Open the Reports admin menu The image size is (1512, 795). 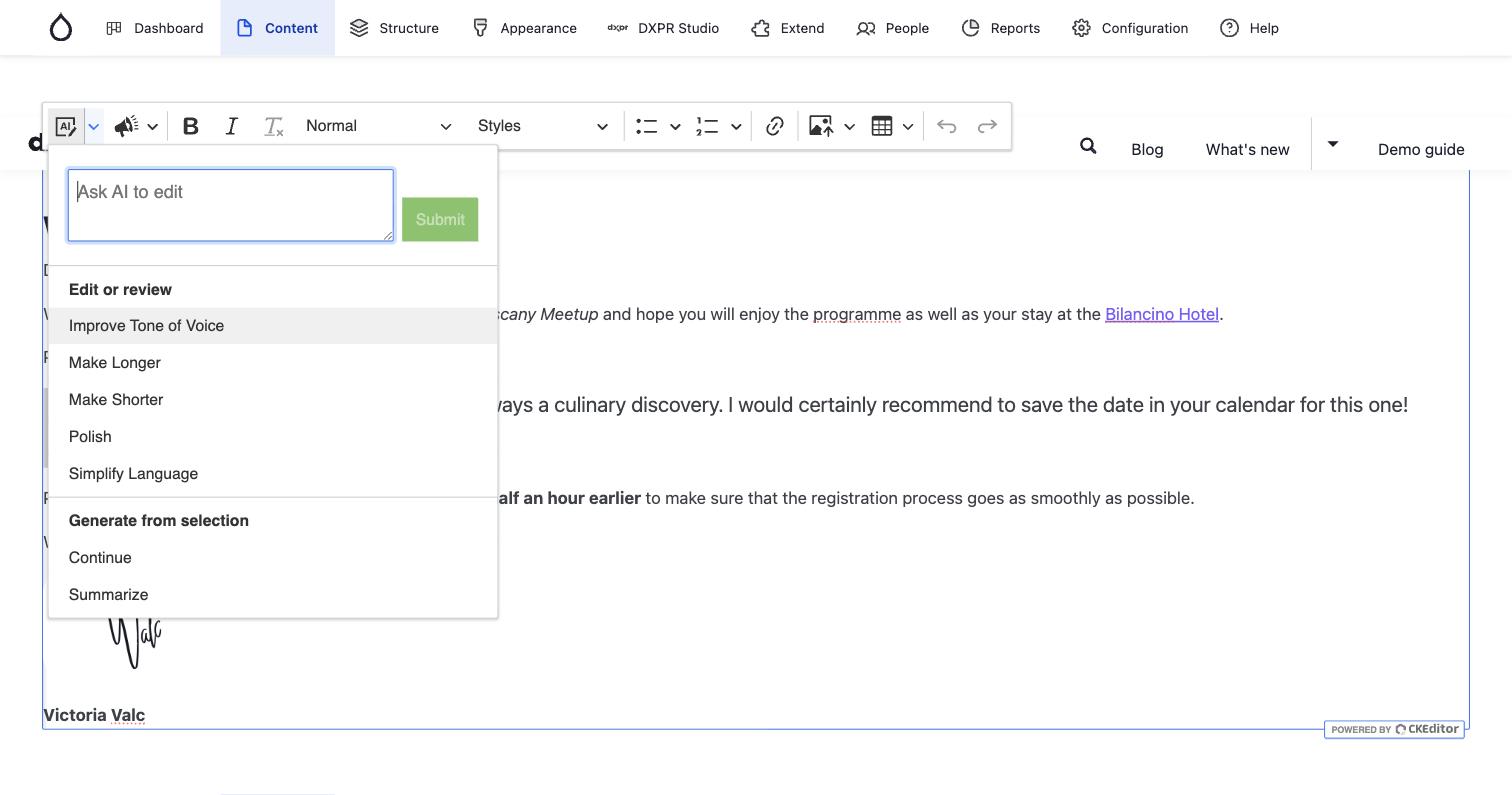(1000, 28)
